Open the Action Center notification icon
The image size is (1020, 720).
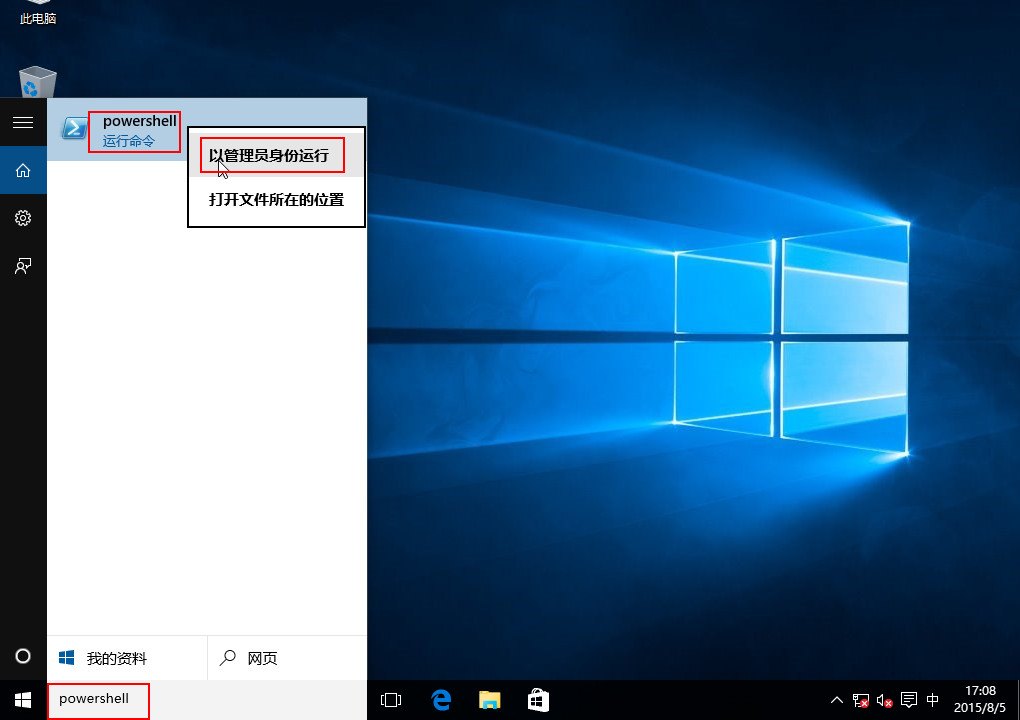coord(908,700)
